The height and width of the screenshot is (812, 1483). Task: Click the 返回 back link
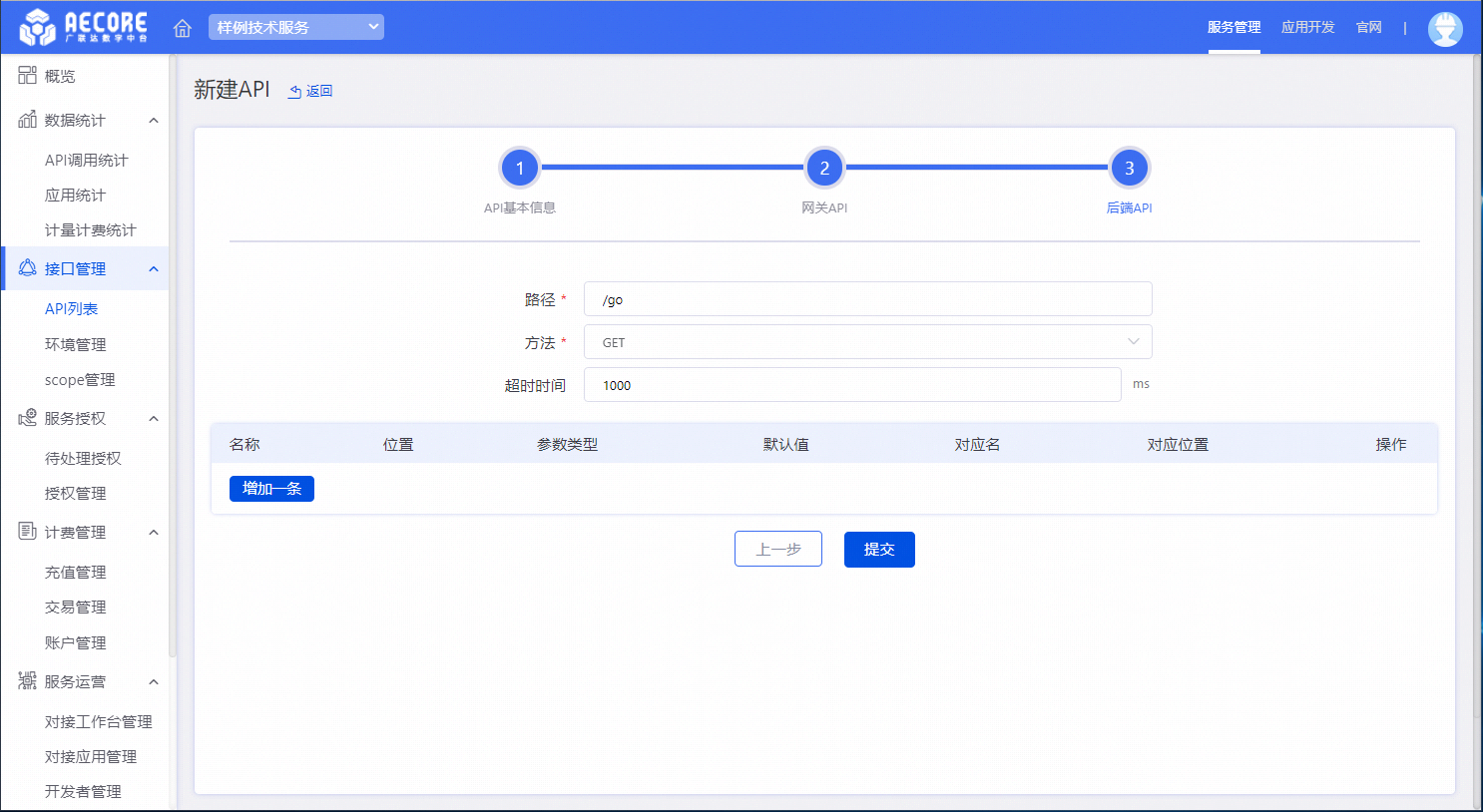[x=310, y=91]
